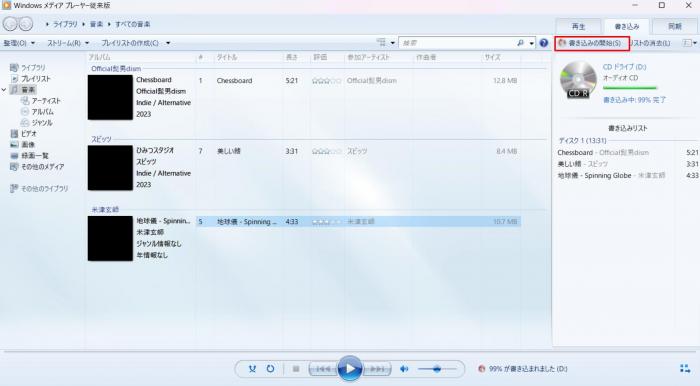Switch to the 書き込み tab
The width and height of the screenshot is (700, 386).
(627, 26)
